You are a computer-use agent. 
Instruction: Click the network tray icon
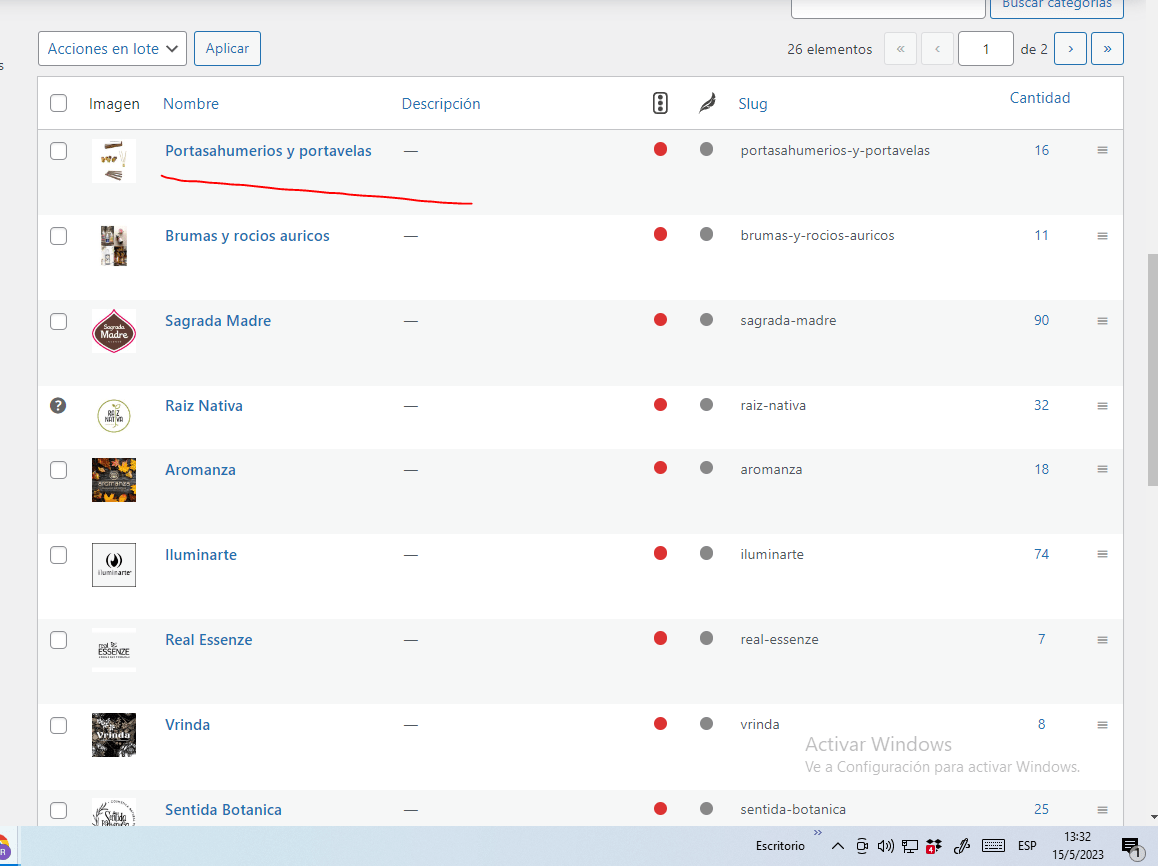click(x=910, y=846)
